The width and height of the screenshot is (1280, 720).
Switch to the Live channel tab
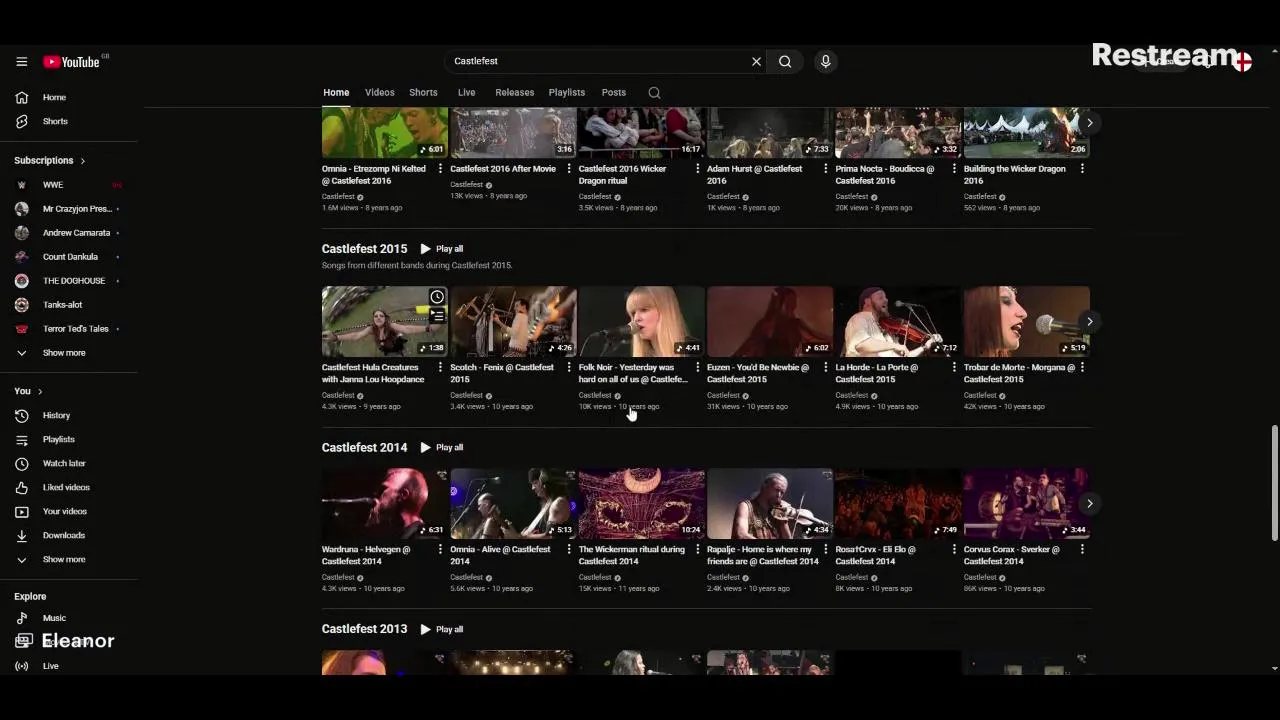[466, 92]
